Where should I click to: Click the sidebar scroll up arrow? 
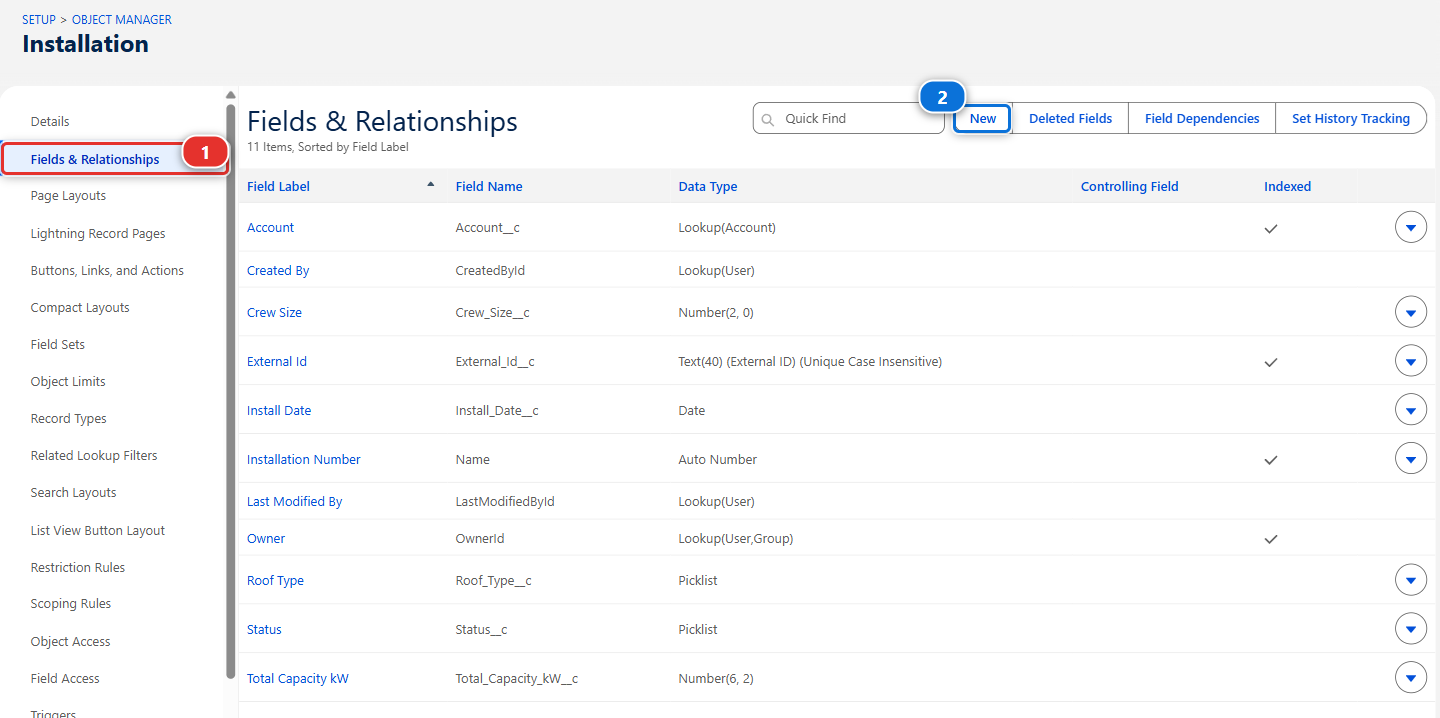pyautogui.click(x=231, y=96)
